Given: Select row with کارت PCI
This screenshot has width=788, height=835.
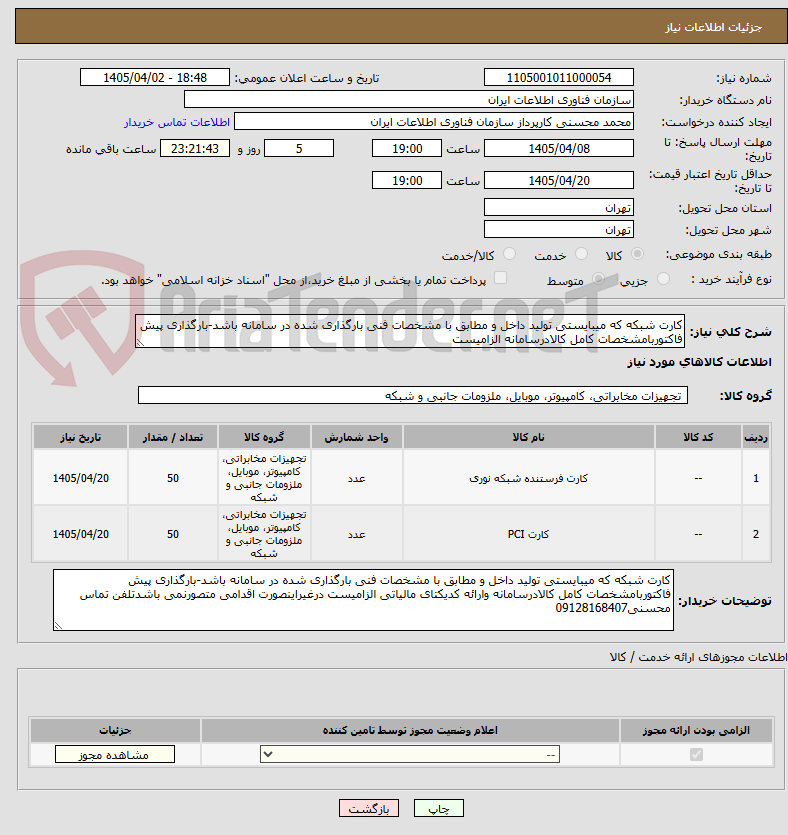Looking at the screenshot, I should (401, 534).
